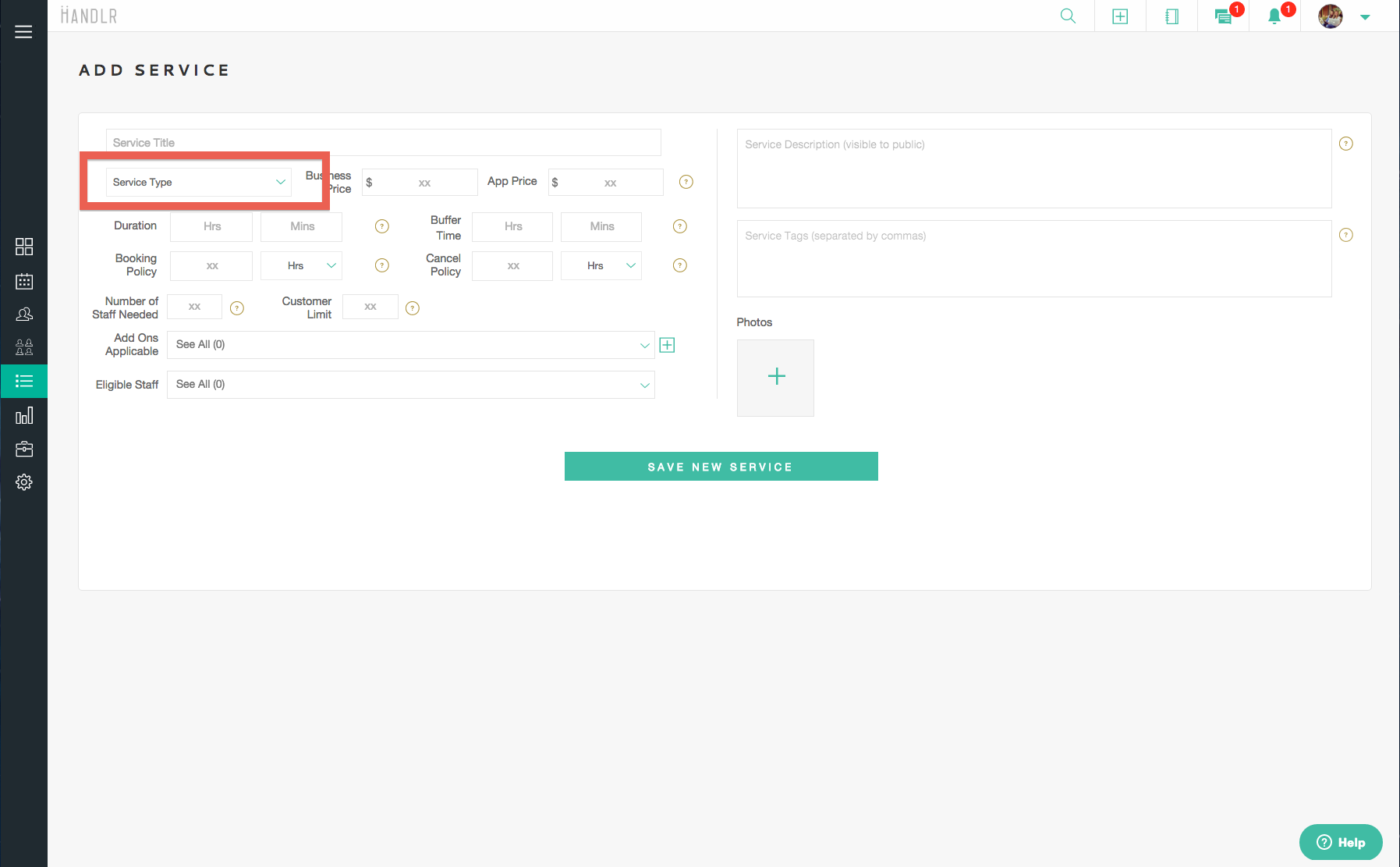Open the messages chat icon
The image size is (1400, 867).
click(x=1223, y=17)
